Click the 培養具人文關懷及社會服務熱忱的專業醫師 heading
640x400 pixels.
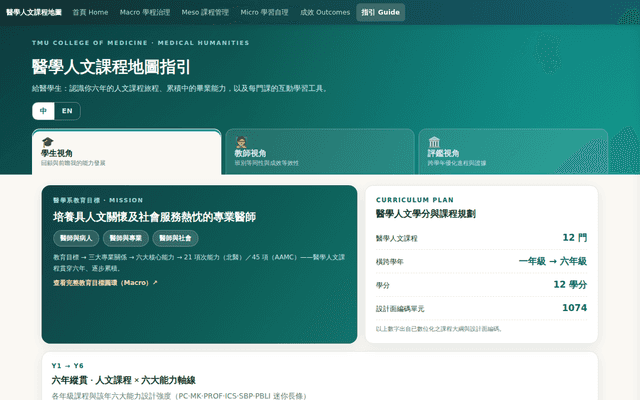point(154,217)
